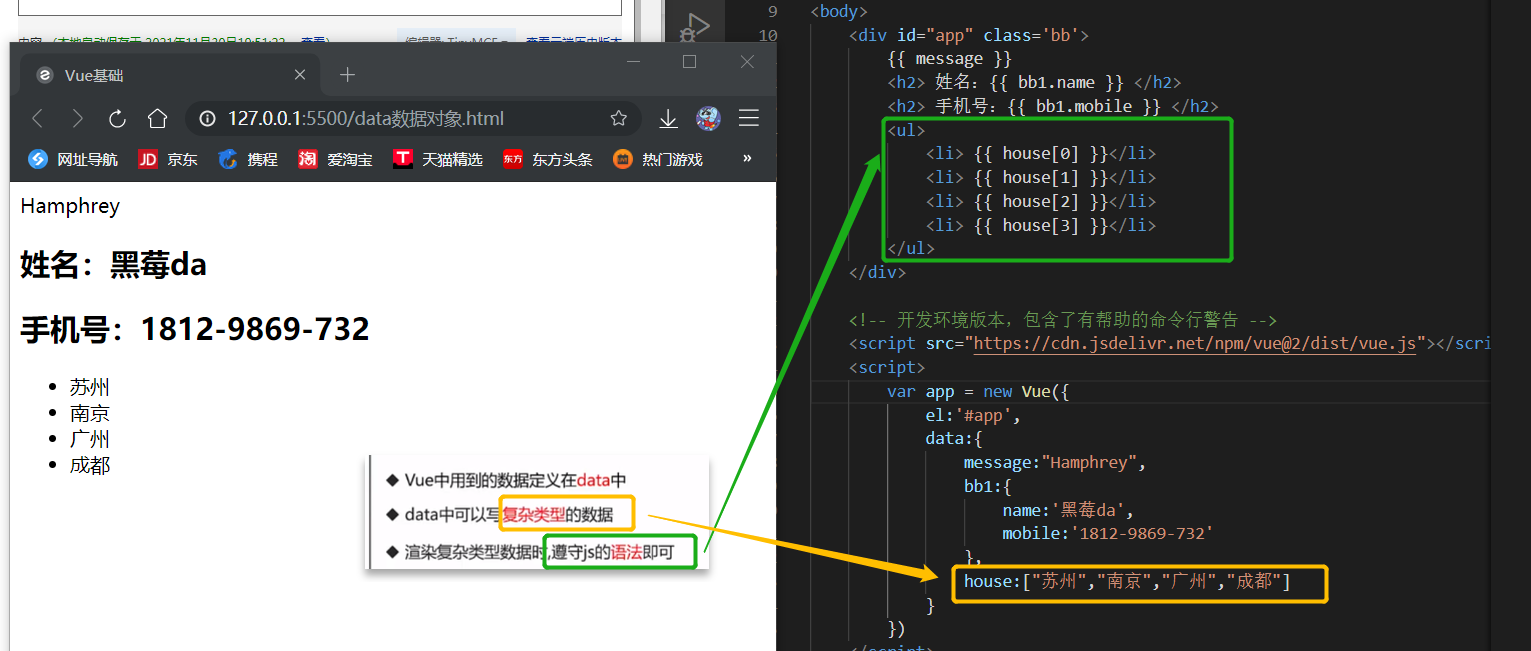Click line number 9 in the editor gutter
Viewport: 1531px width, 651px height.
pyautogui.click(x=772, y=12)
